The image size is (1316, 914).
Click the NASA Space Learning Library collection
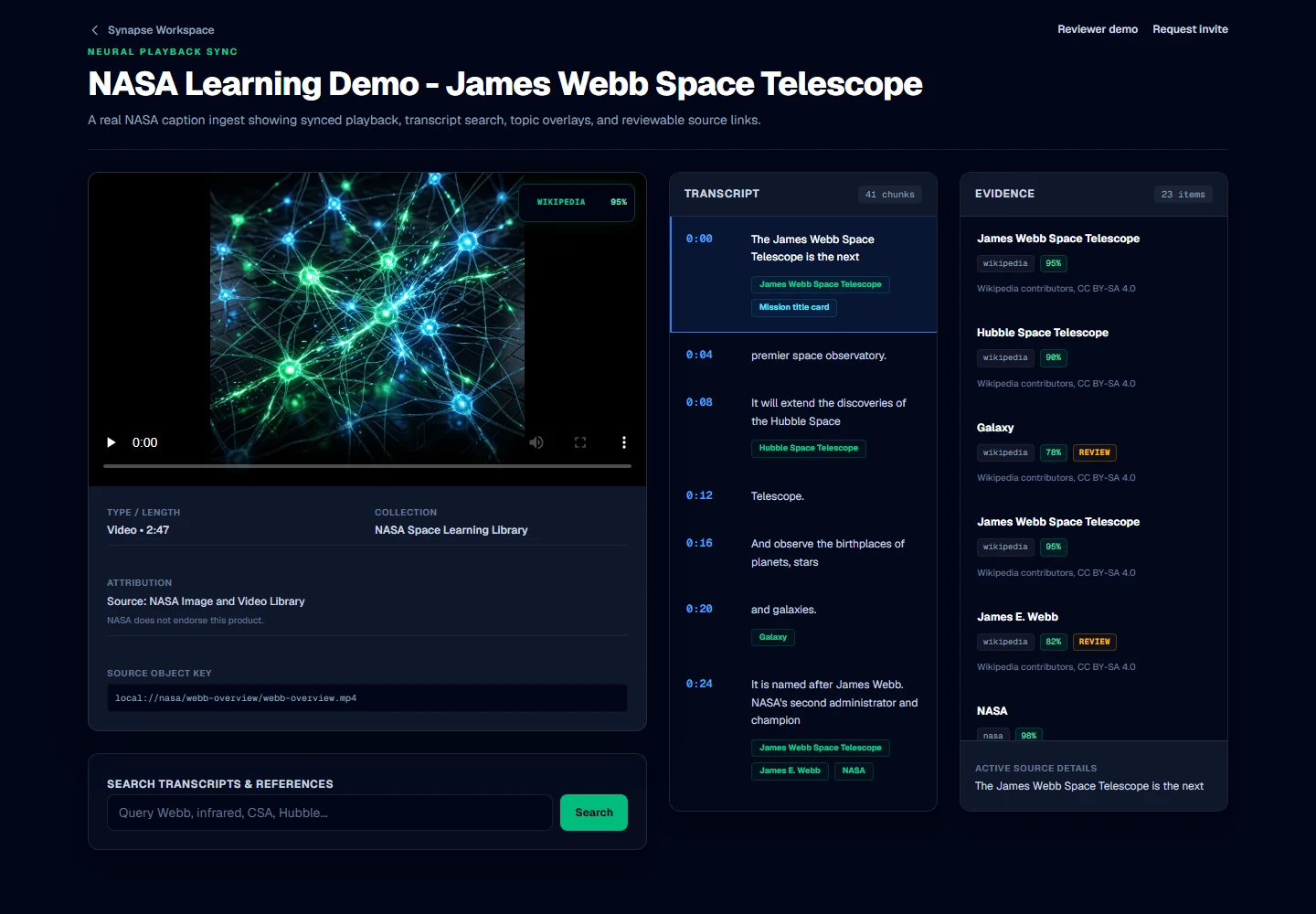451,530
